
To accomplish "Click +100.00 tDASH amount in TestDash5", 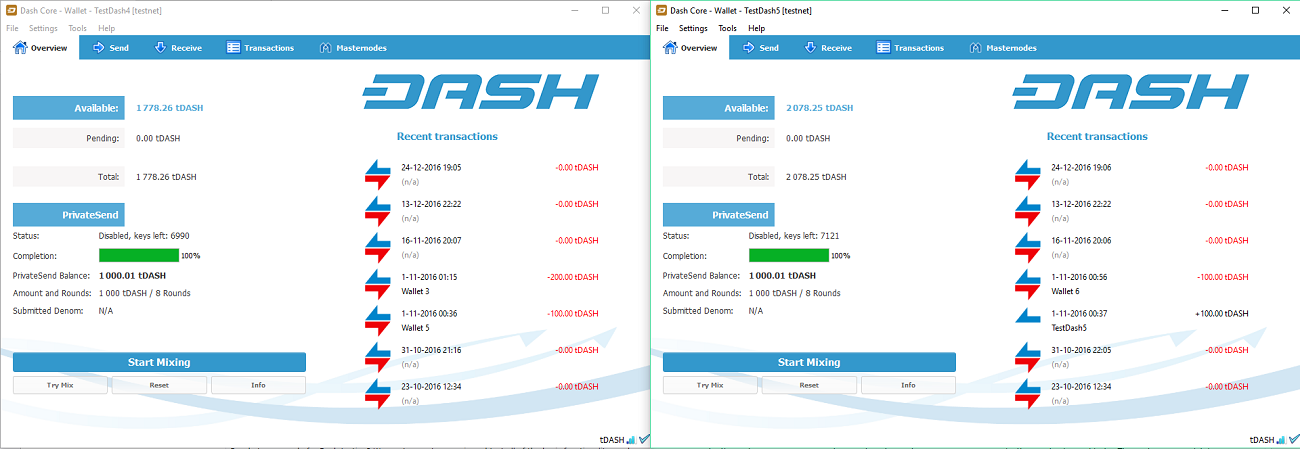I will [1222, 313].
